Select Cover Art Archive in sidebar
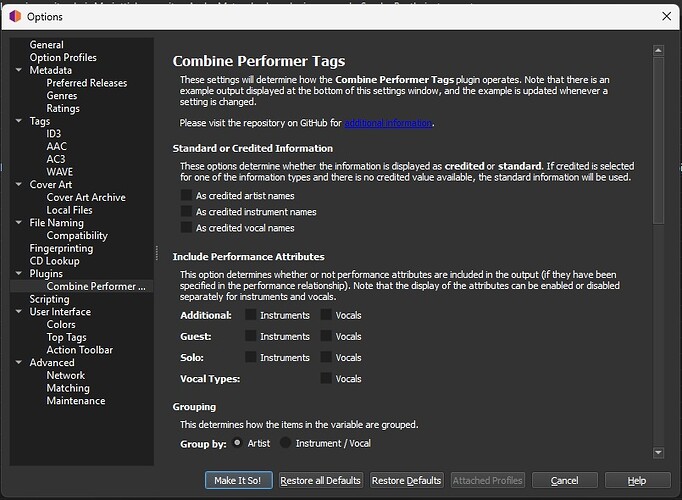The height and width of the screenshot is (500, 682). pyautogui.click(x=86, y=197)
